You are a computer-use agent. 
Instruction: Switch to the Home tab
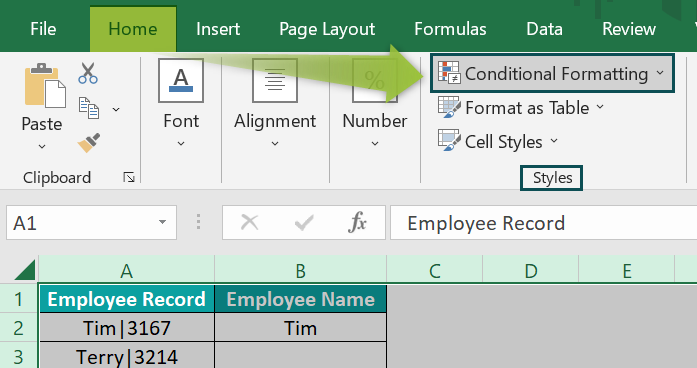[133, 29]
